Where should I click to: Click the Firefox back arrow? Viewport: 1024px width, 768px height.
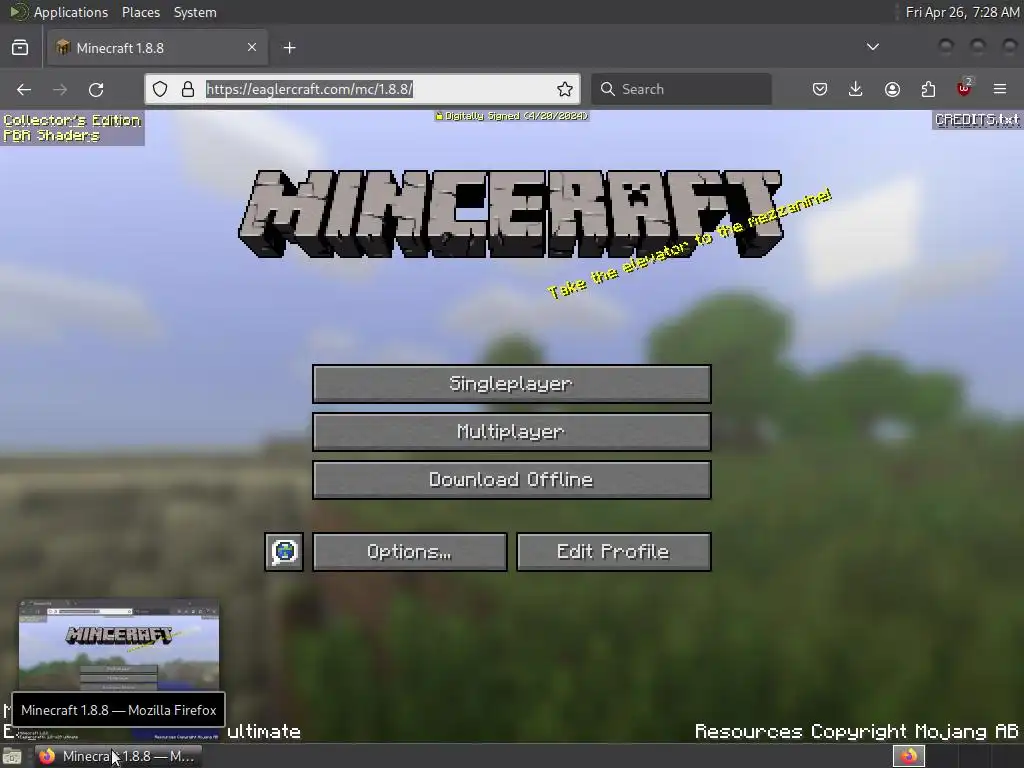[x=24, y=89]
